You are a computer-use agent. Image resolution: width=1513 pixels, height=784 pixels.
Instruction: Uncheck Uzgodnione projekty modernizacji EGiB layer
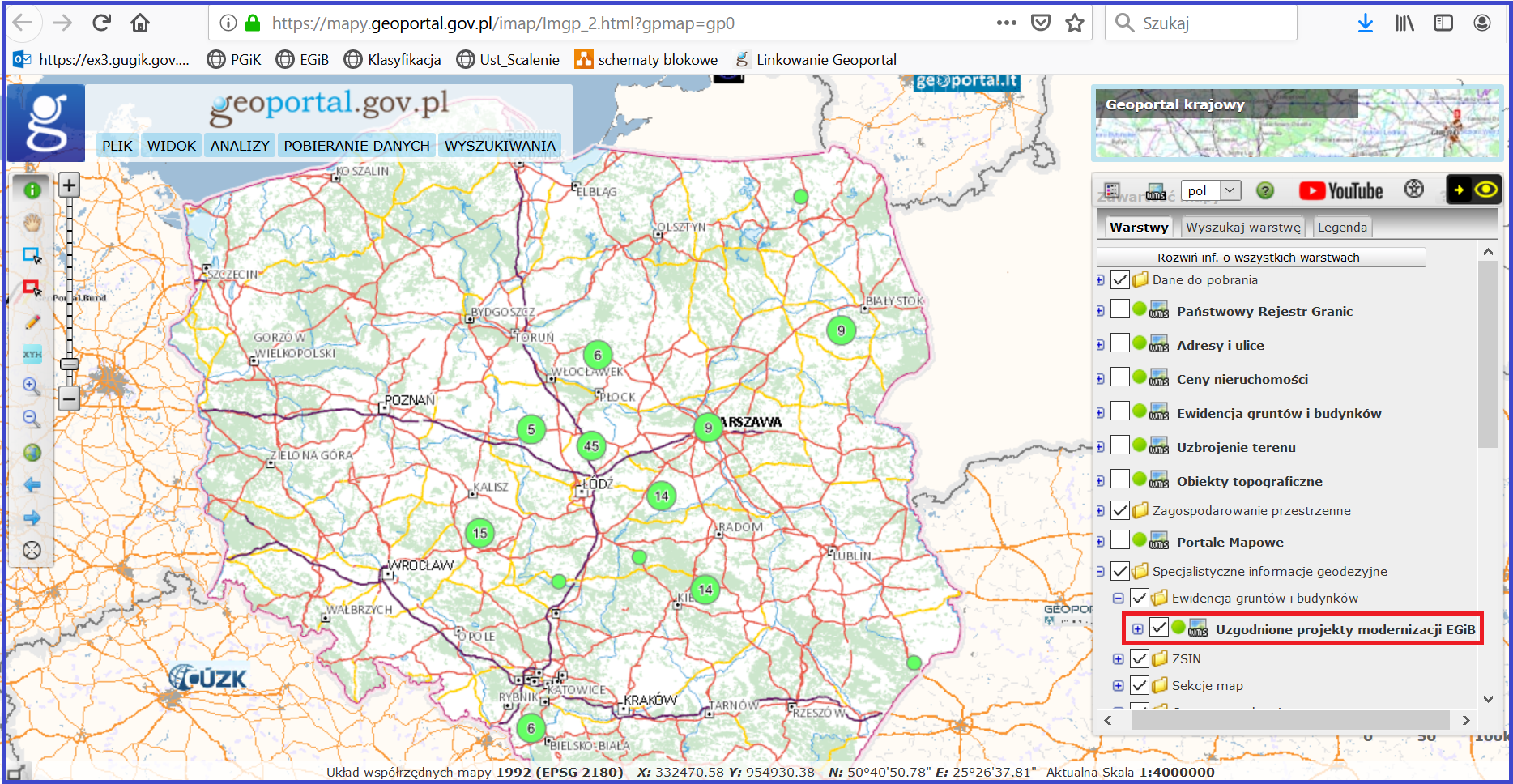pos(1159,628)
